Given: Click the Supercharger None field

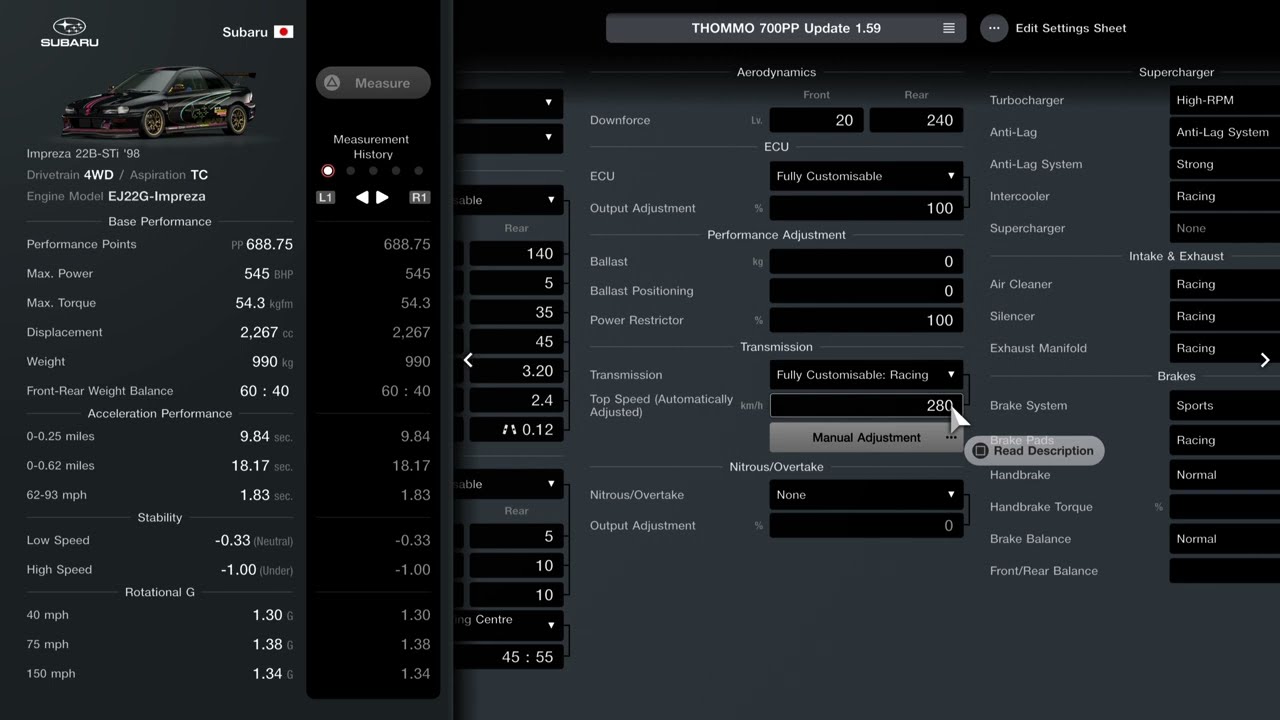Looking at the screenshot, I should click(x=1225, y=228).
